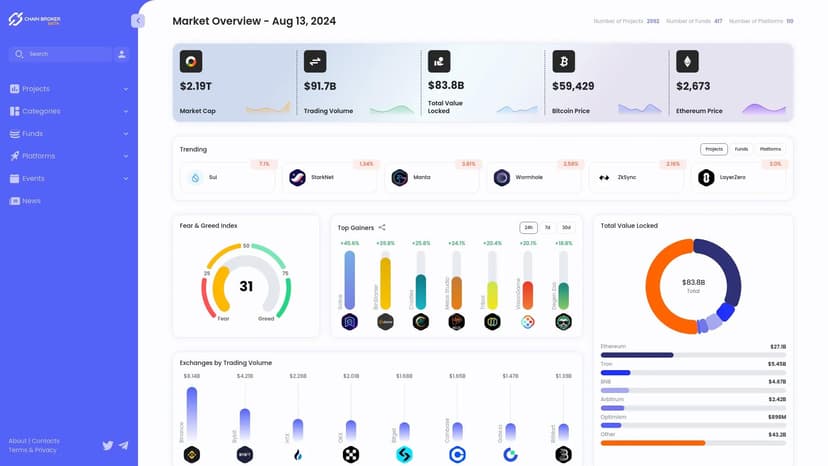This screenshot has height=466, width=828.
Task: Select the LayerZero icon in Trending
Action: [706, 178]
